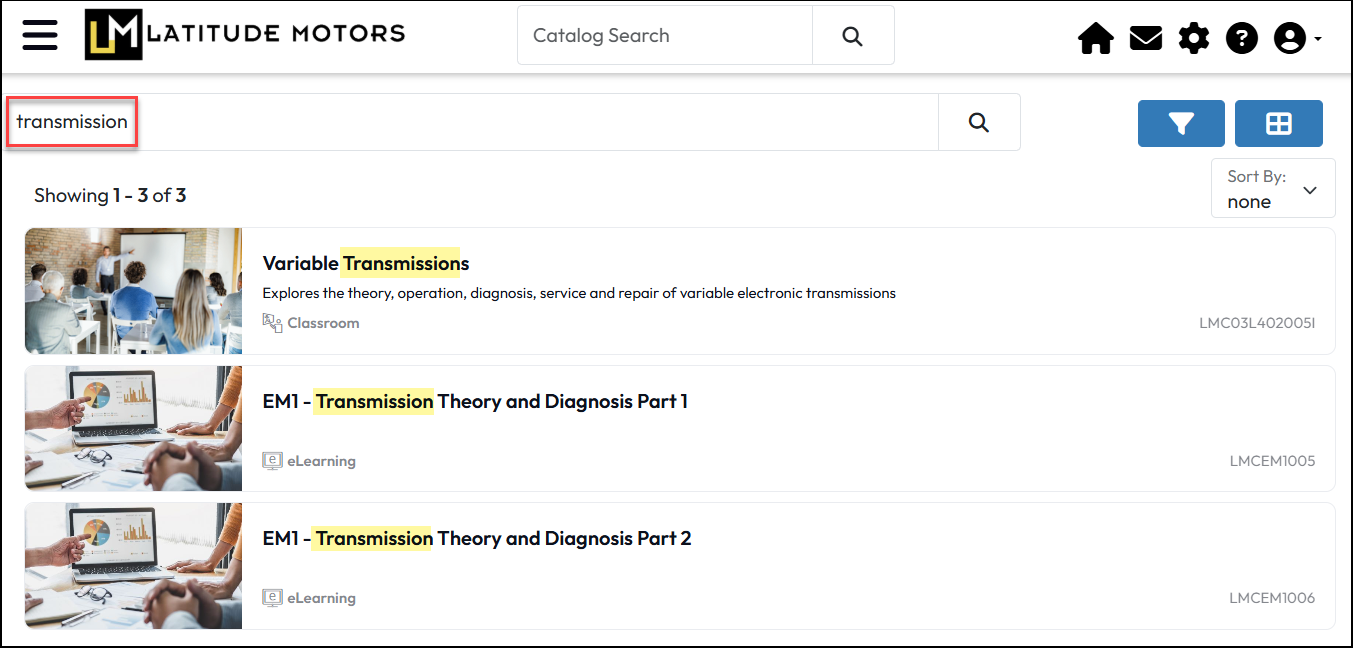Open EM1 Transmission Theory and Diagnosis Part 1
Image resolution: width=1353 pixels, height=648 pixels.
click(475, 402)
